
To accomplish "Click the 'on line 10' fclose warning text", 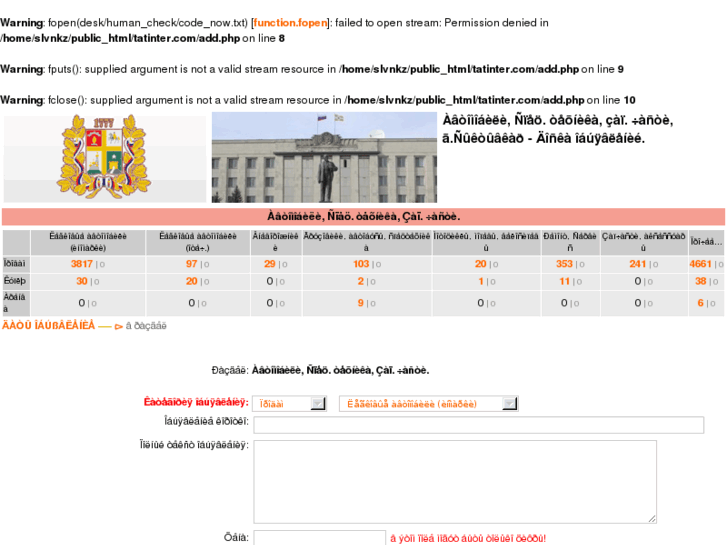I will (x=611, y=100).
